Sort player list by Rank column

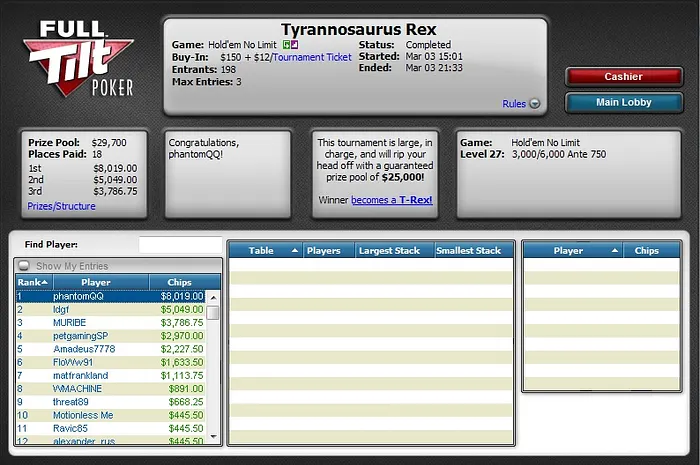(32, 282)
